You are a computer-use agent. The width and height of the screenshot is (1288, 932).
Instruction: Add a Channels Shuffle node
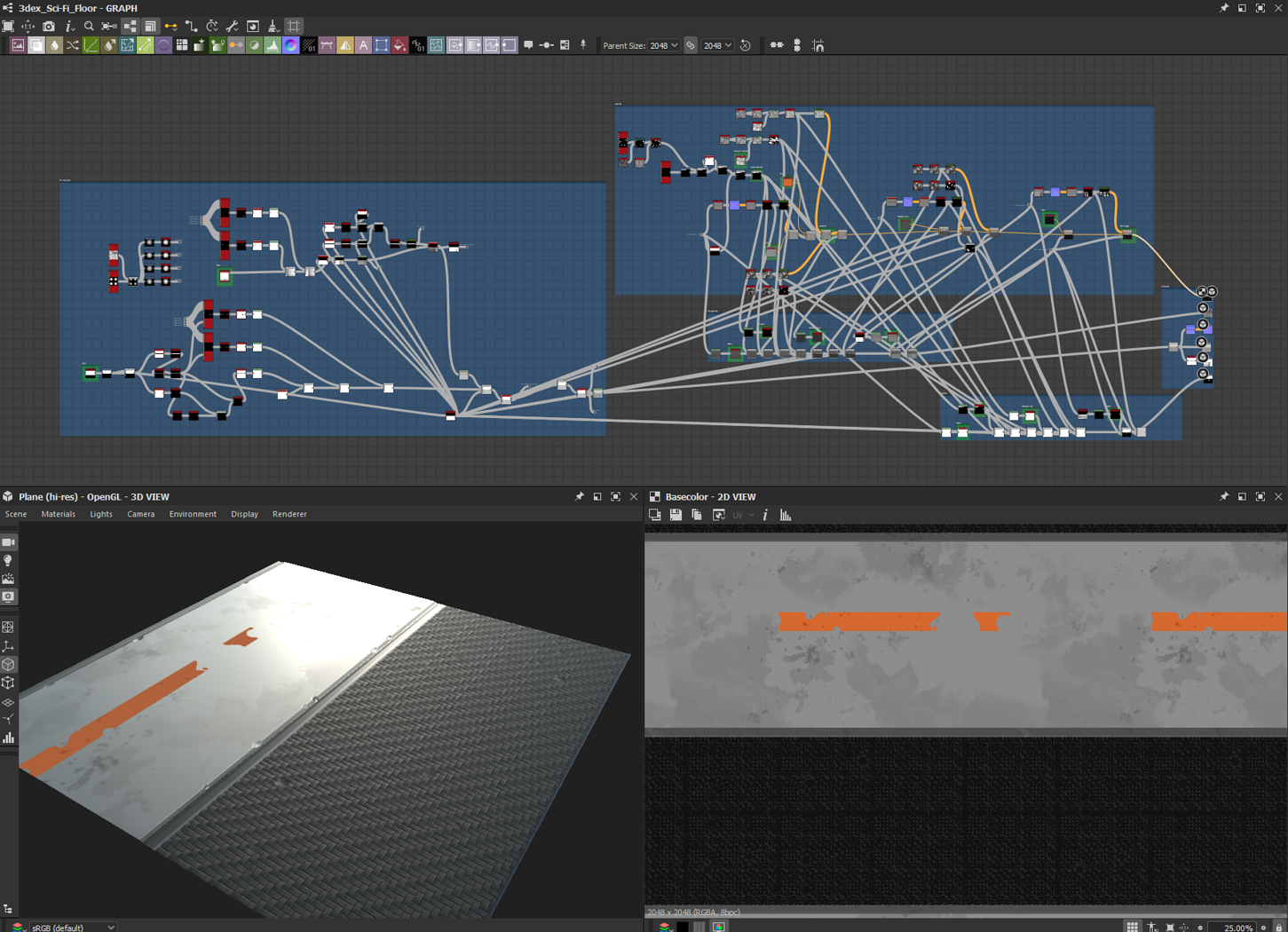(73, 45)
